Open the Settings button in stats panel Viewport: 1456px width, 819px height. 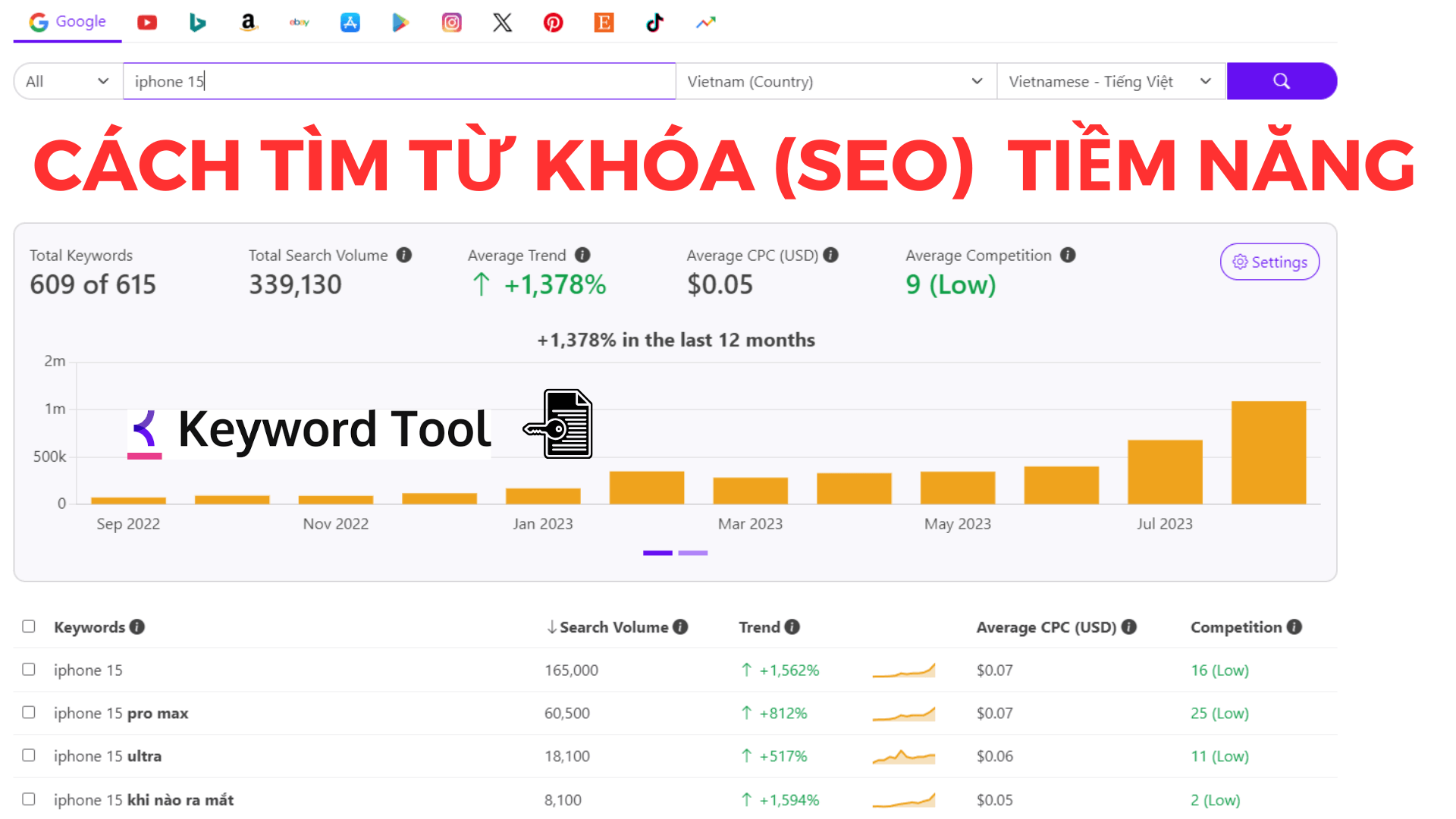(x=1269, y=262)
